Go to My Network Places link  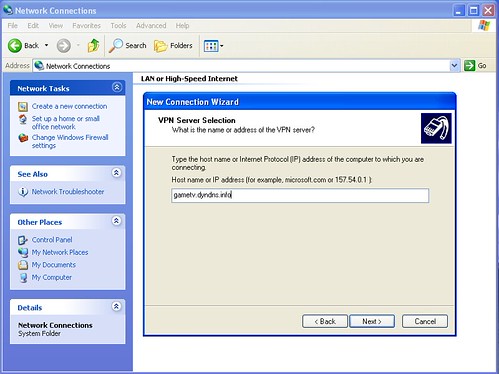pos(60,252)
